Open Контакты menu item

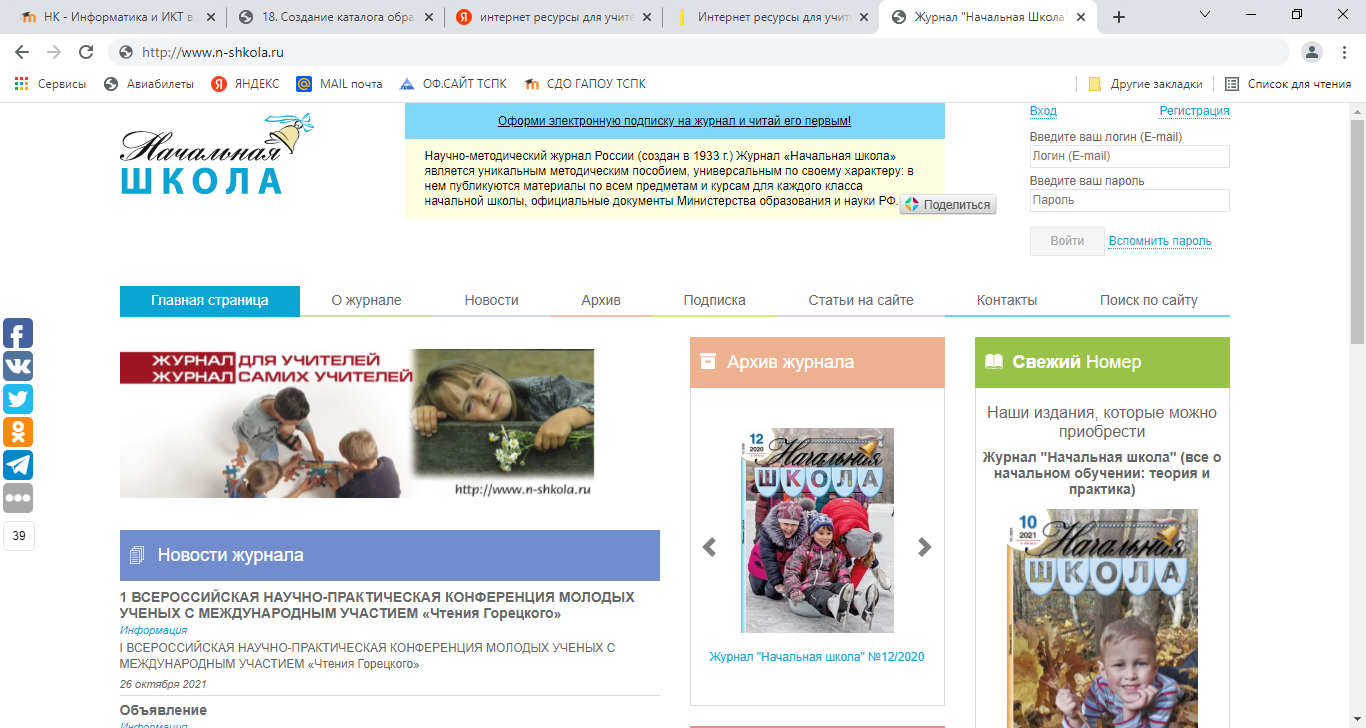[1007, 300]
